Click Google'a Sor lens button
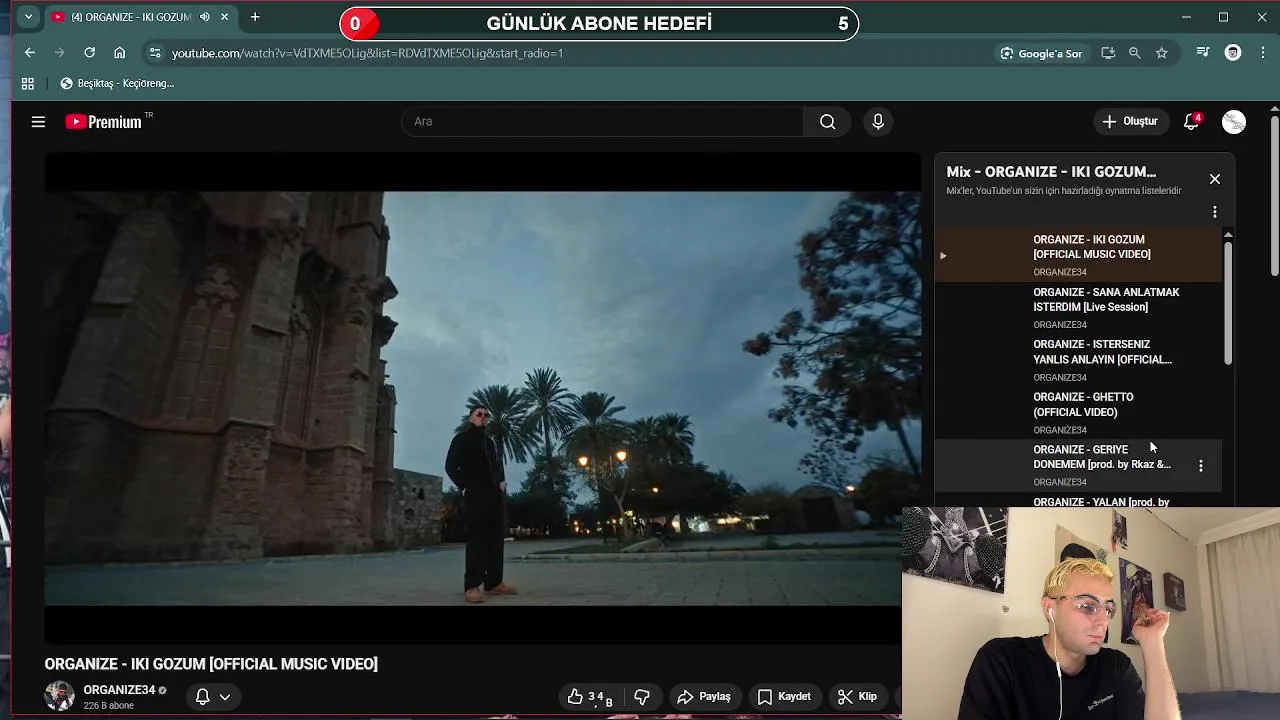 [x=1041, y=53]
